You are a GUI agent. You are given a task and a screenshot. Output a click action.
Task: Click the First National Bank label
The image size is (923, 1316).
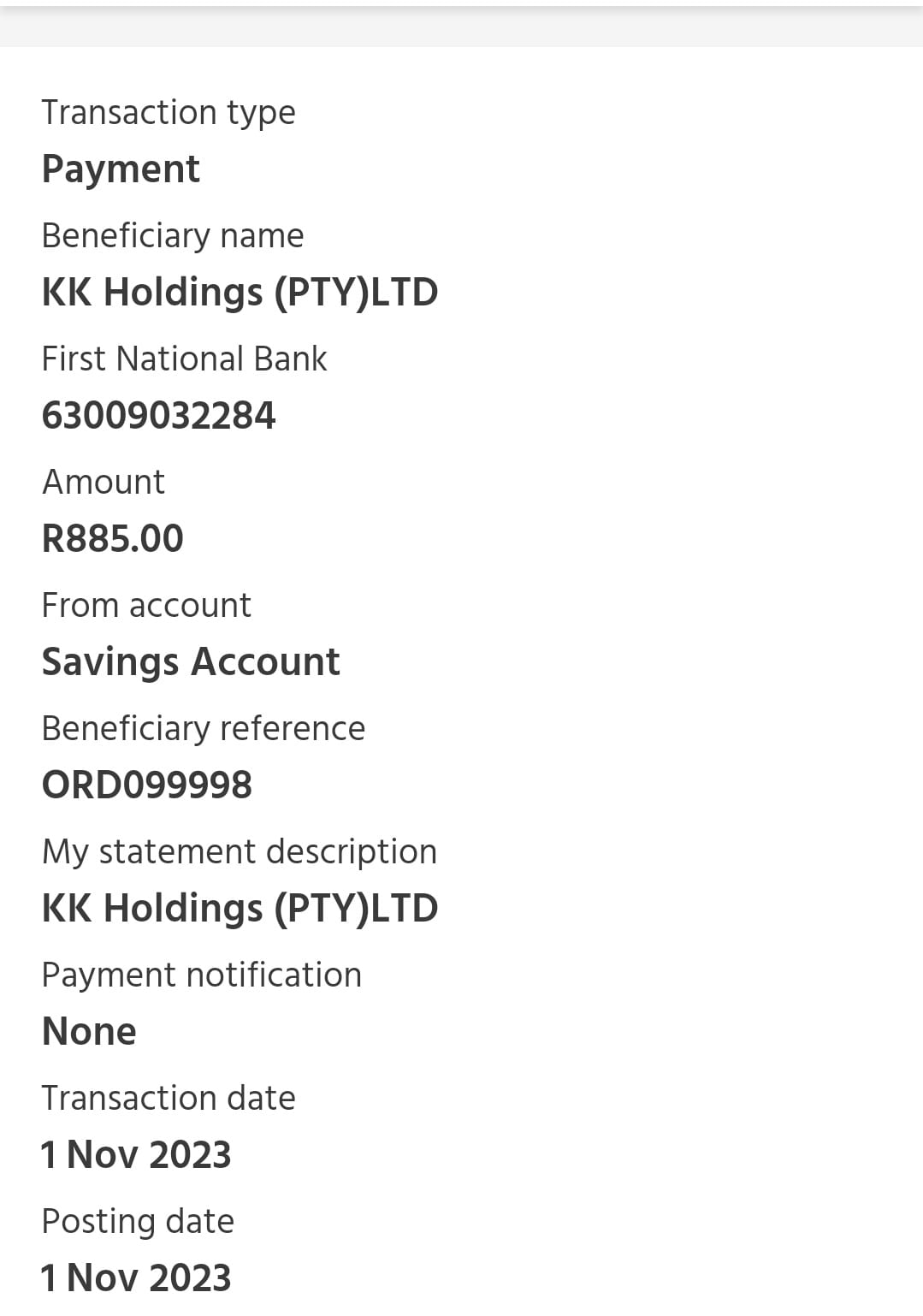coord(184,359)
